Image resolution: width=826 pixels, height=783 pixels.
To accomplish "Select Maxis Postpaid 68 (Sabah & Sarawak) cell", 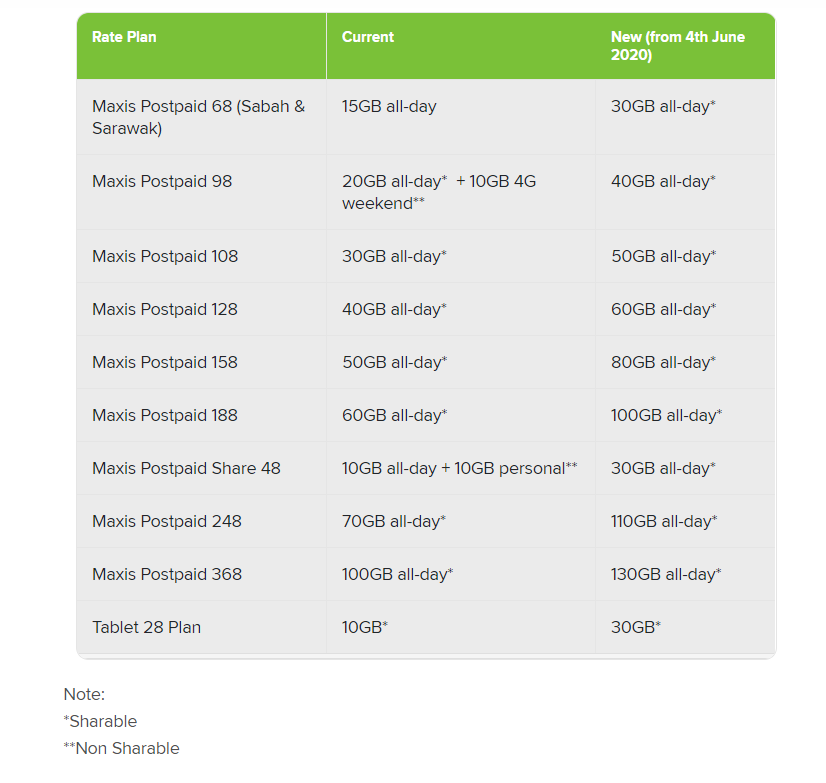I will click(198, 117).
